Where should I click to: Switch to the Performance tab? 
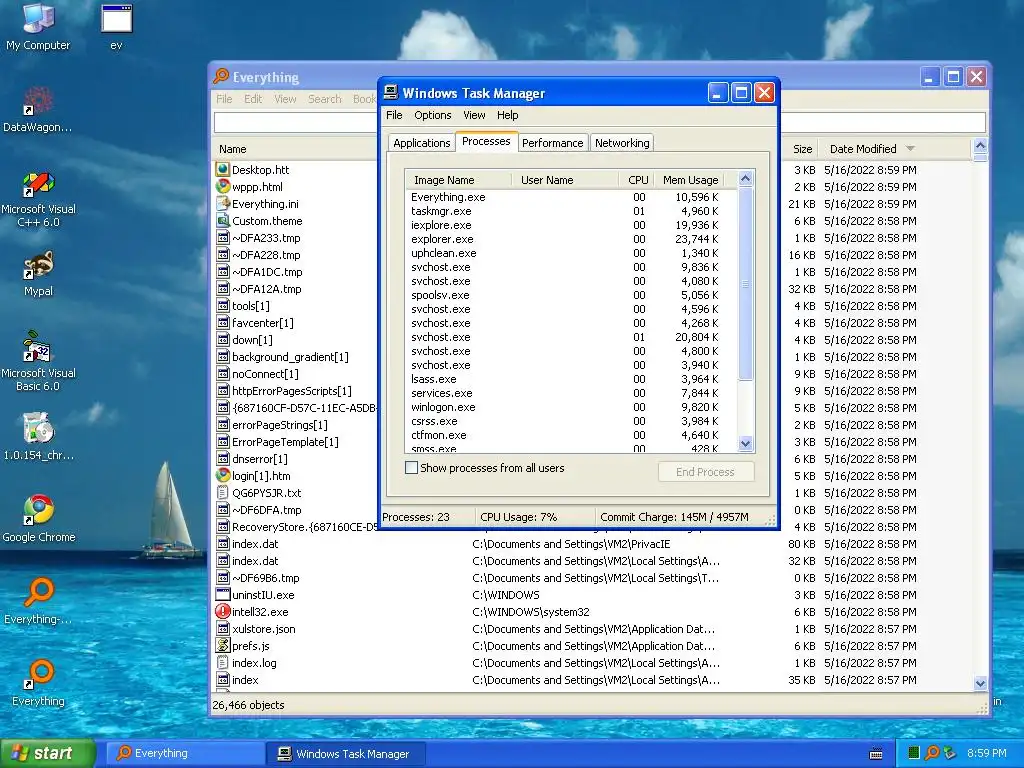552,143
